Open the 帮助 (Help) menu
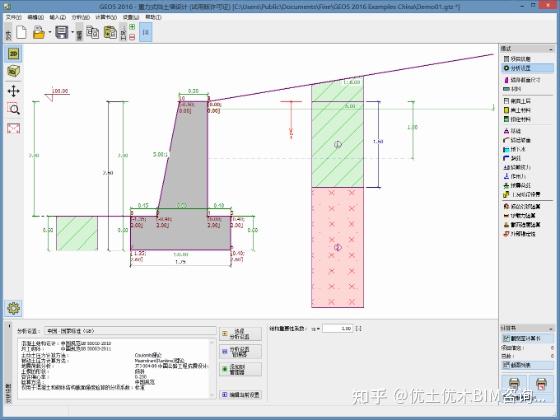This screenshot has width=560, height=420. pos(153,17)
